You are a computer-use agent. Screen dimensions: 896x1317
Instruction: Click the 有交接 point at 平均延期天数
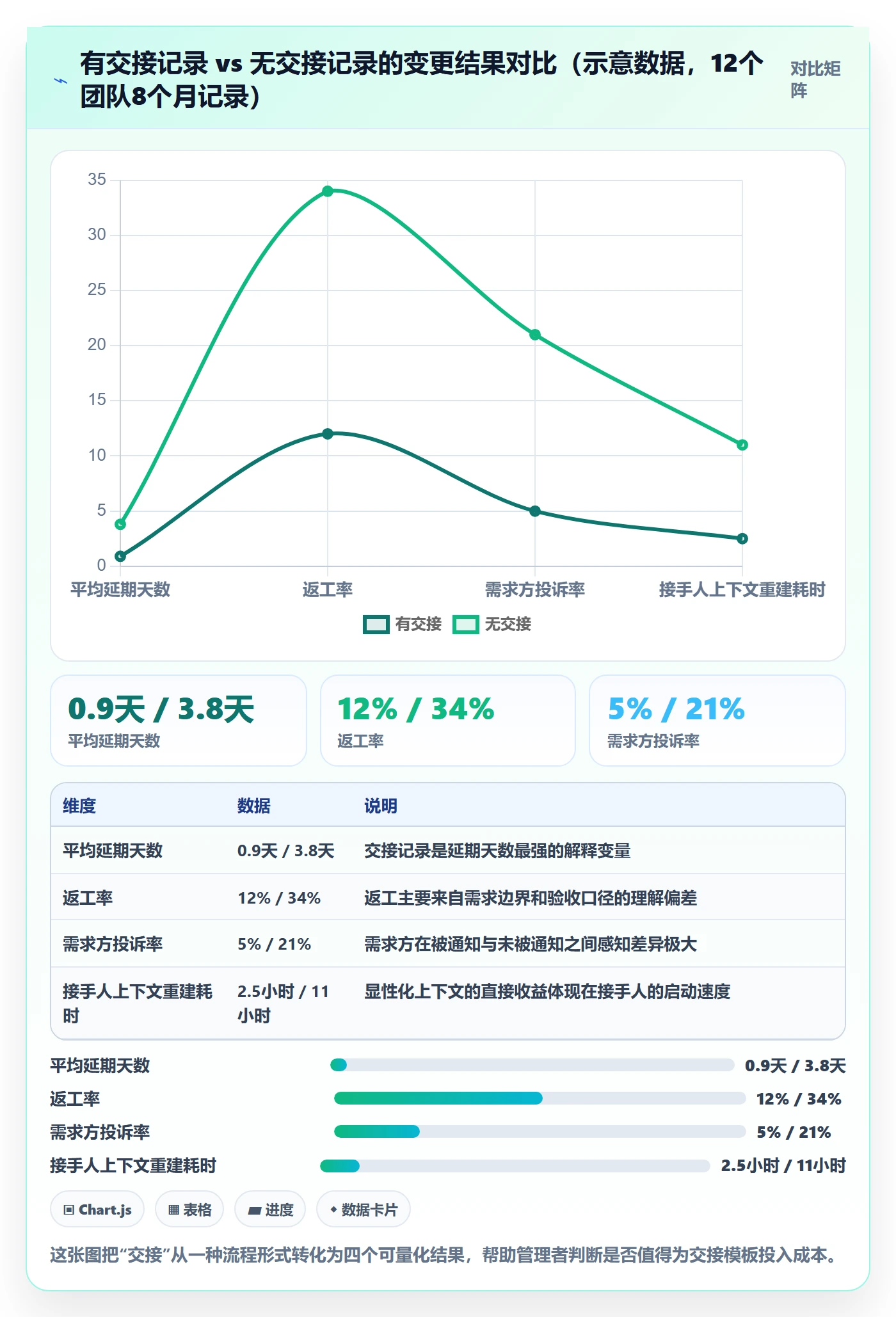[x=120, y=556]
